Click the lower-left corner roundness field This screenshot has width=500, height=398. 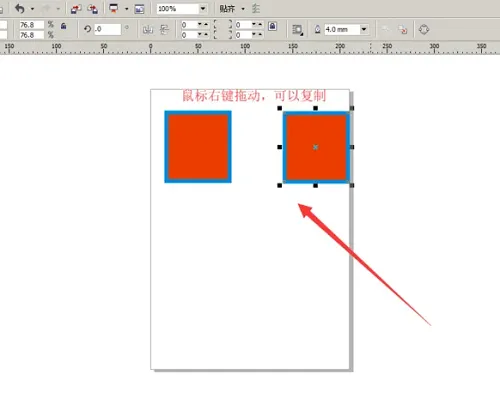click(189, 35)
